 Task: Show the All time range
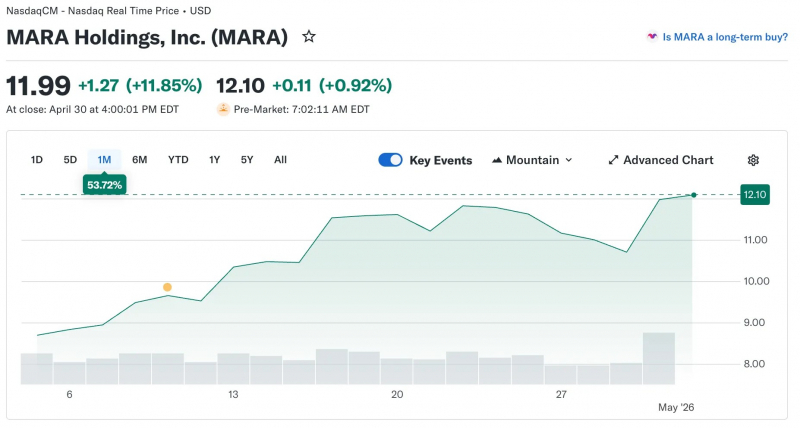coord(280,160)
